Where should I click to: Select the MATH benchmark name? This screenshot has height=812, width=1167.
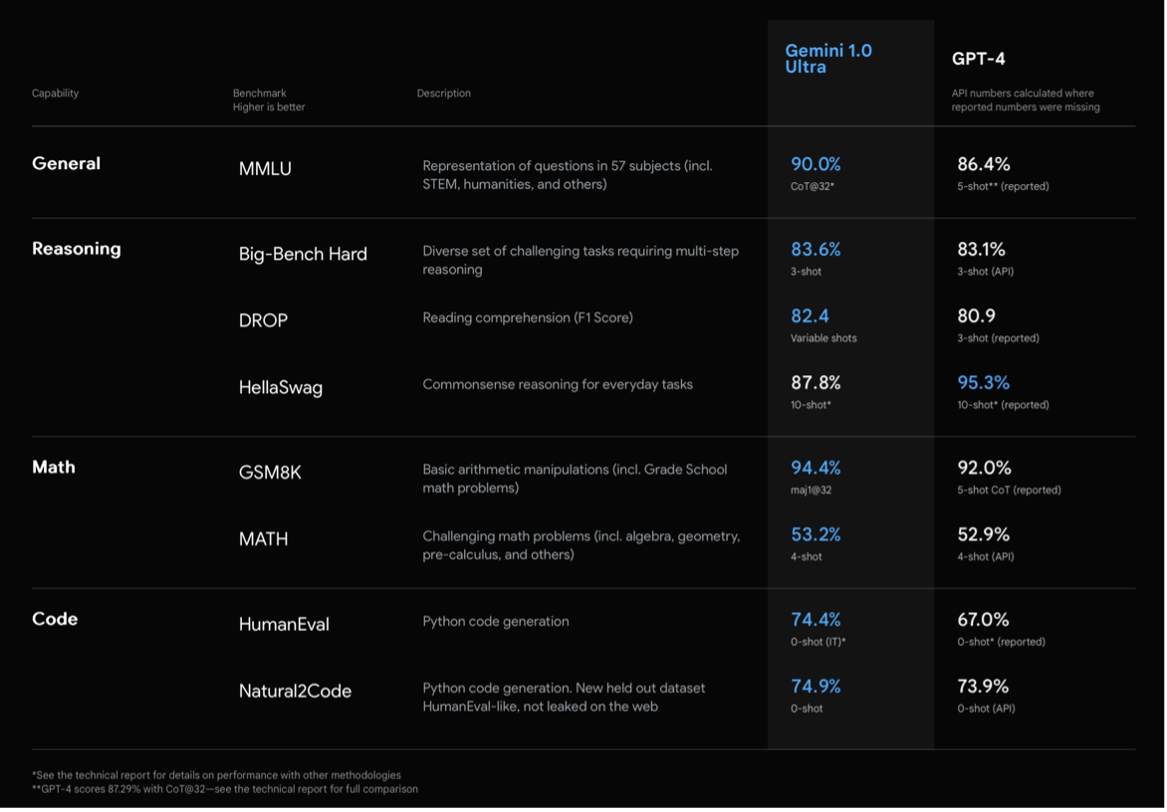(x=264, y=536)
